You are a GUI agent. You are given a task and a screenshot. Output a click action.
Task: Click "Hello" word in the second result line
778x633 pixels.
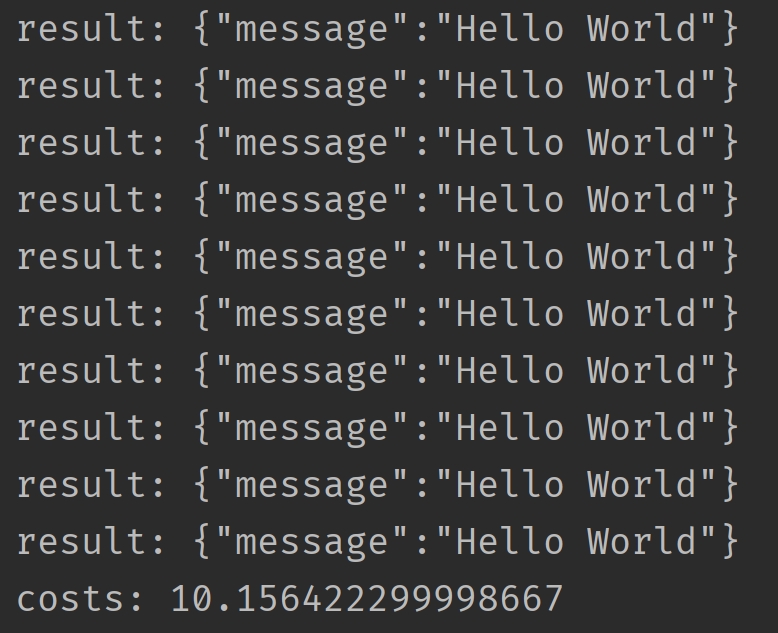(x=510, y=86)
